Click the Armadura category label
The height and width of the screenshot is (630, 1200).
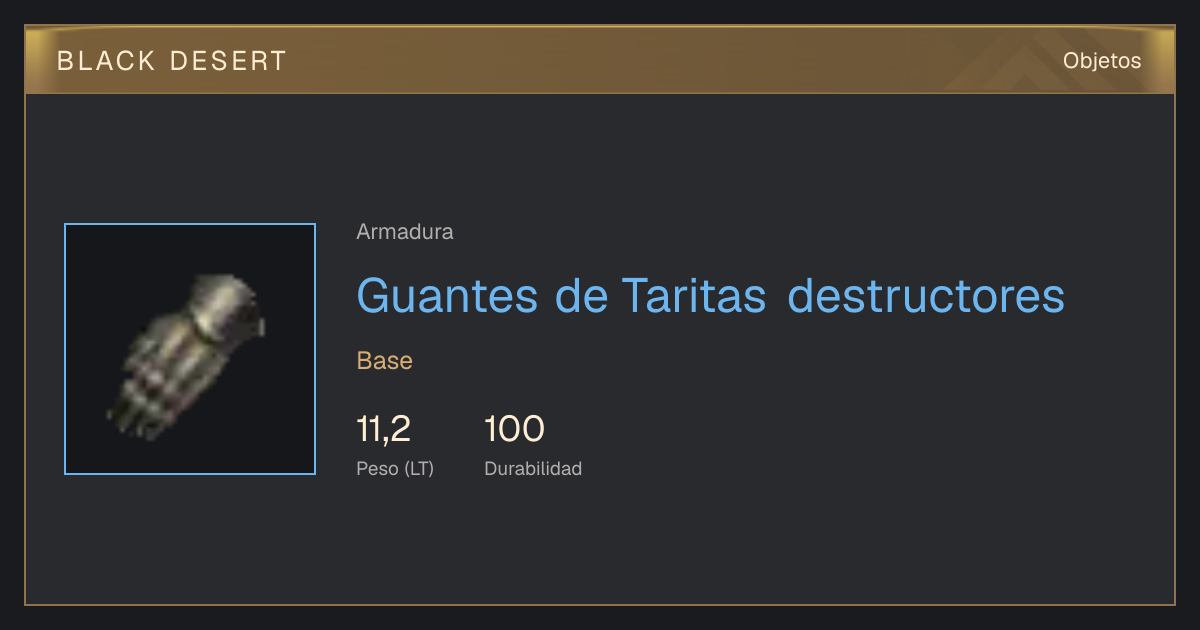tap(405, 232)
